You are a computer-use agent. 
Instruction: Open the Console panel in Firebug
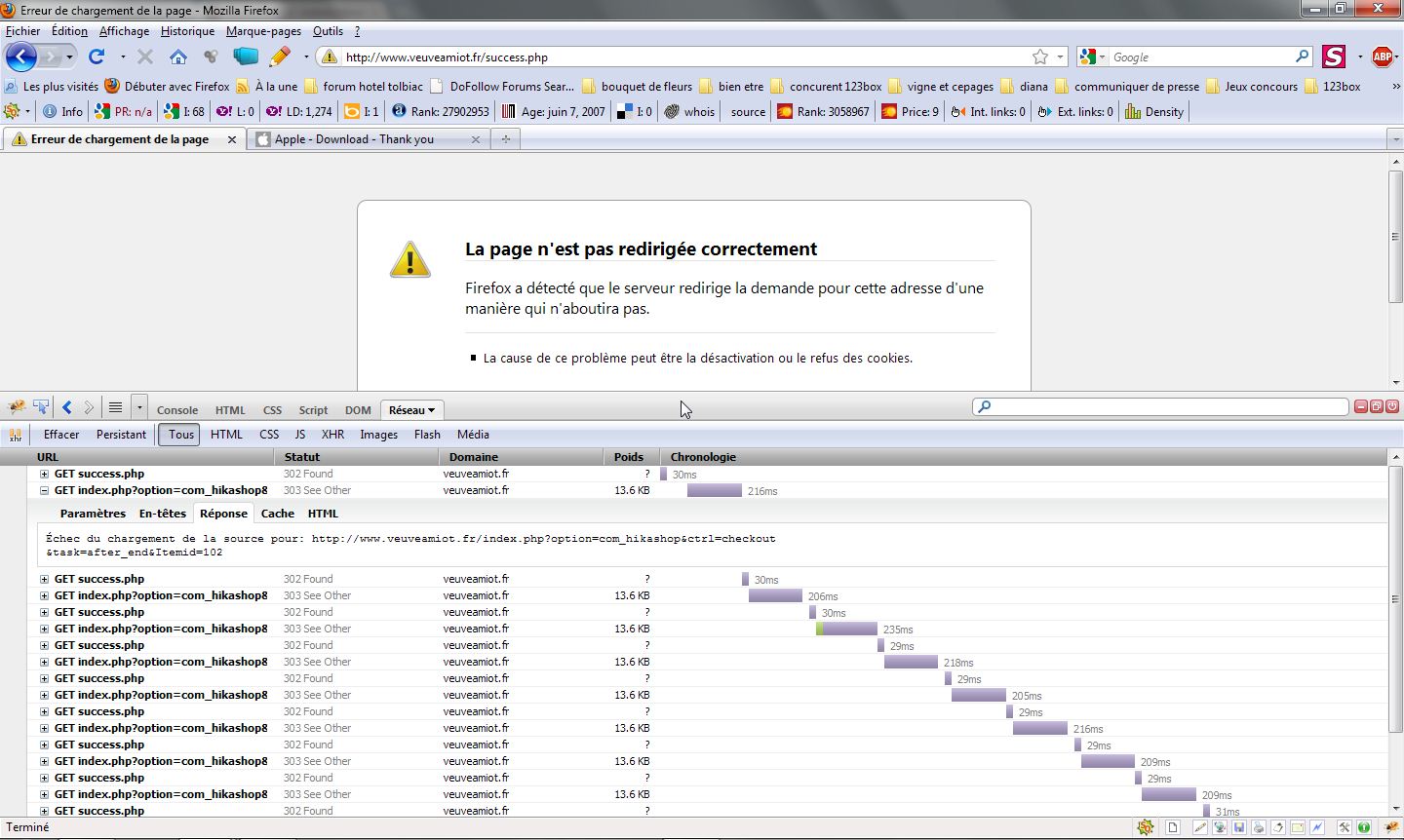click(x=177, y=410)
